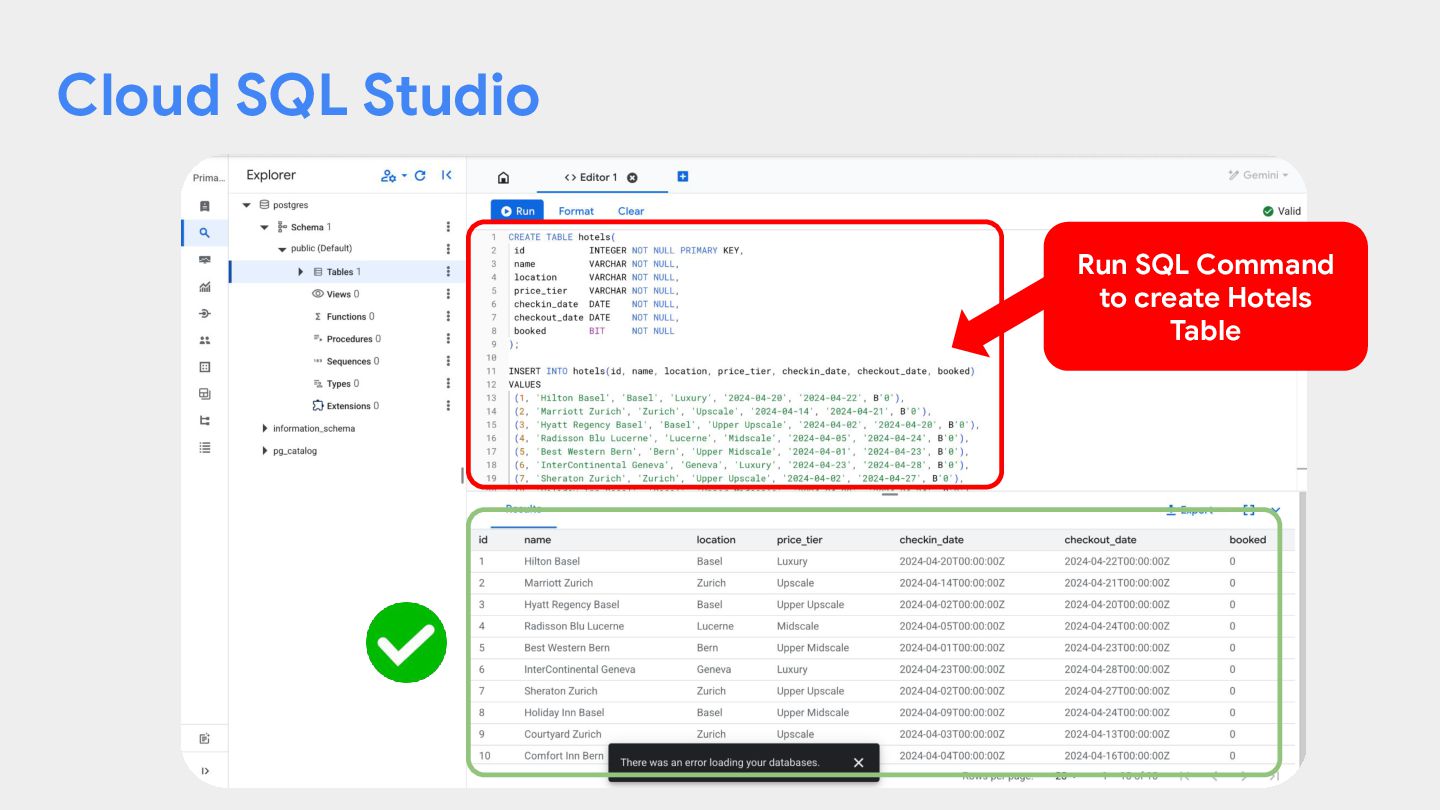Image resolution: width=1440 pixels, height=810 pixels.
Task: Refresh the Explorer panel
Action: [420, 176]
